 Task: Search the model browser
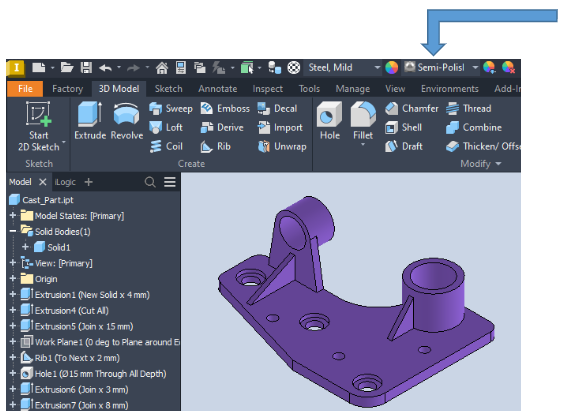[x=150, y=182]
